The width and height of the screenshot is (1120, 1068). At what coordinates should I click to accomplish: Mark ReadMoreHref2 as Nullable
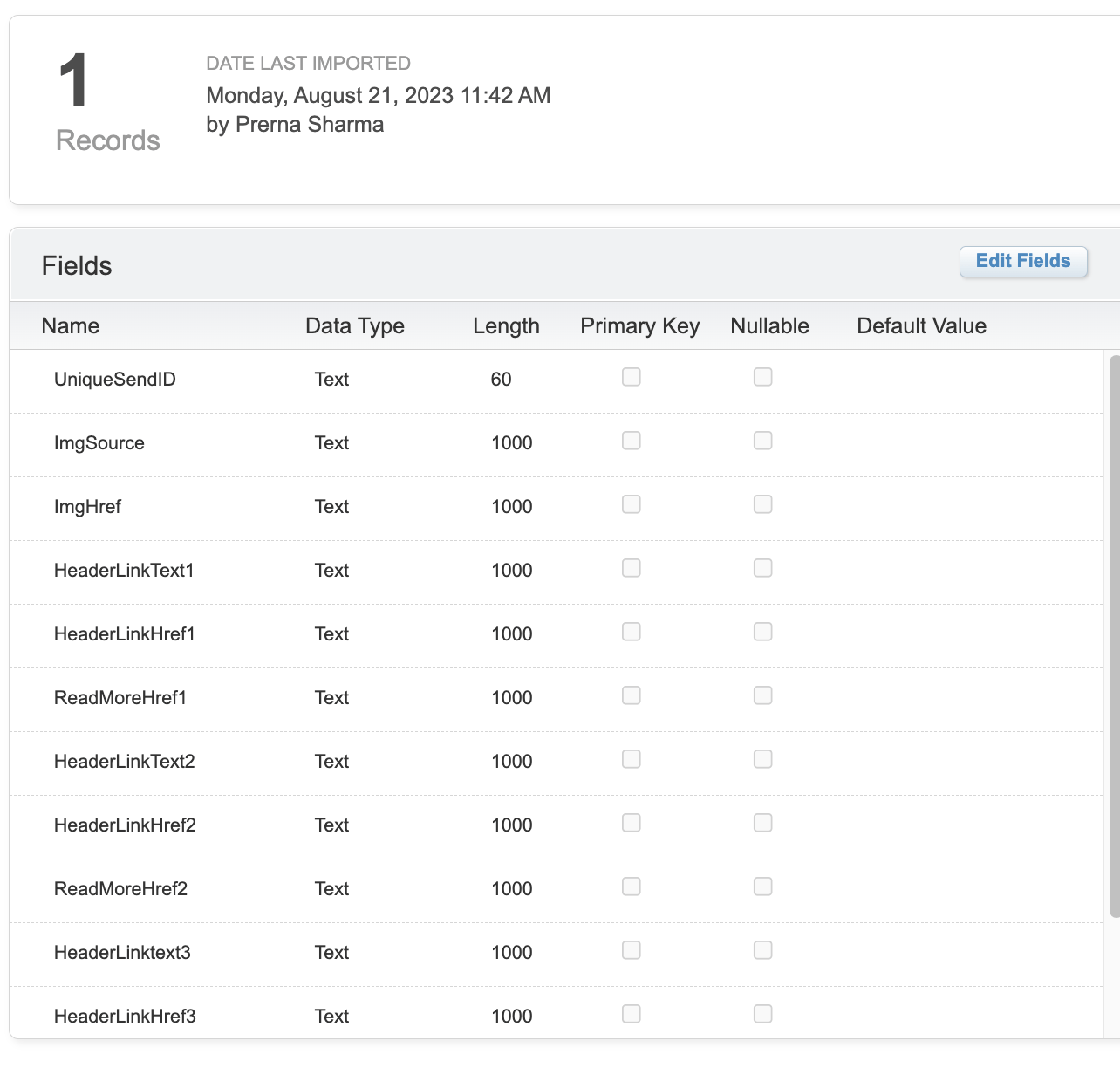tap(762, 887)
